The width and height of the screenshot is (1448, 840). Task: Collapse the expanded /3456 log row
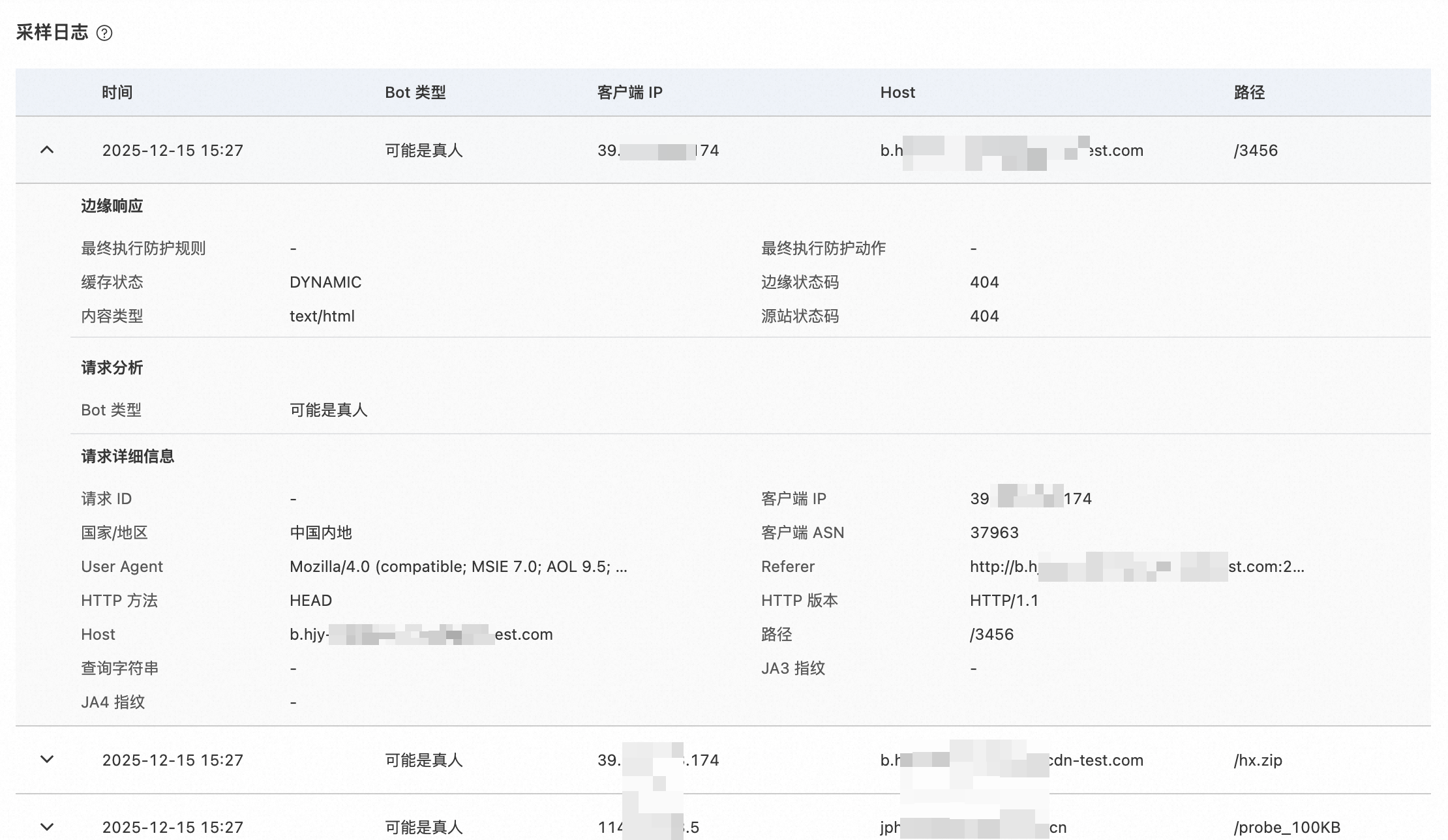[x=47, y=150]
